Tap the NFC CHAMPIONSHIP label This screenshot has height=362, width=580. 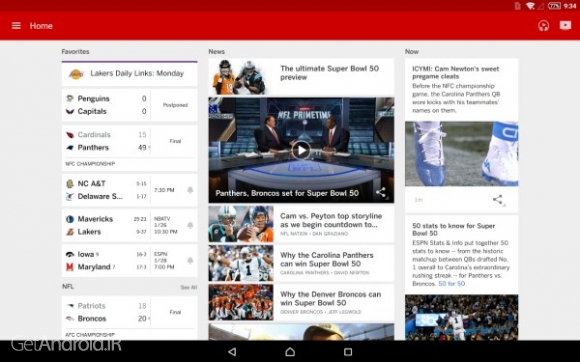(90, 164)
